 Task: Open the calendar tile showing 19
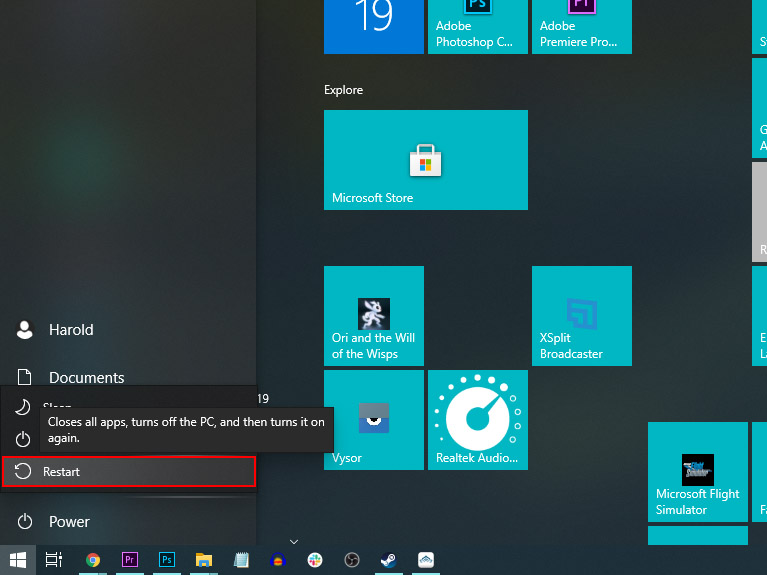pyautogui.click(x=374, y=27)
